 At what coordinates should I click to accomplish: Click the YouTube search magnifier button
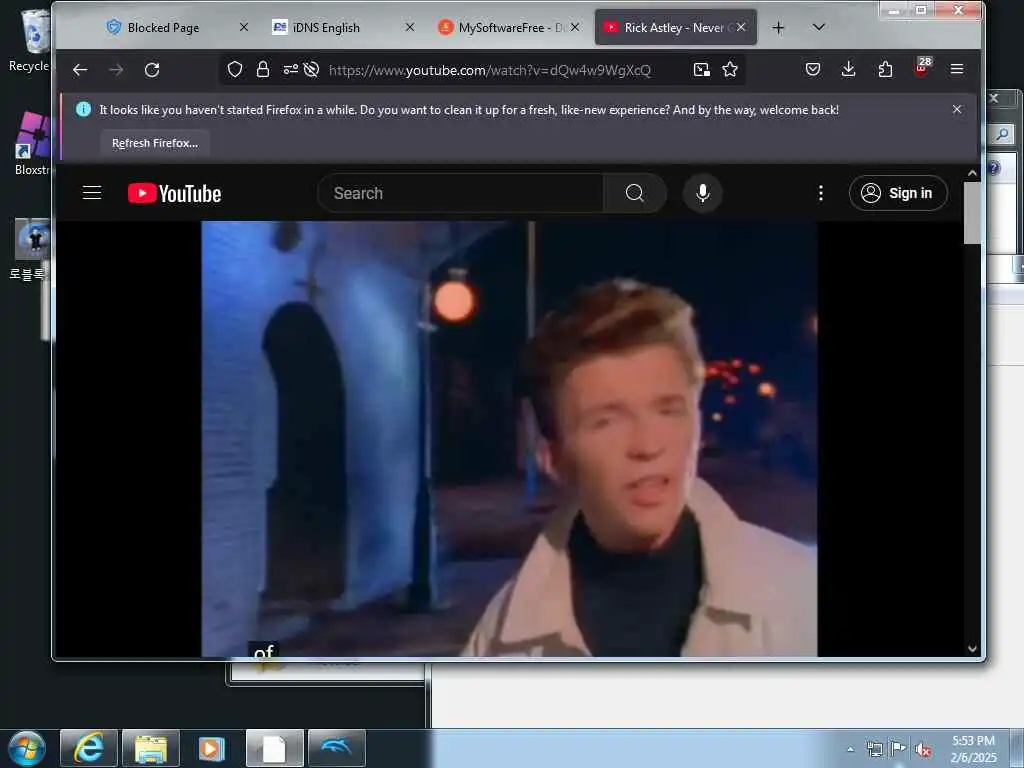(635, 193)
